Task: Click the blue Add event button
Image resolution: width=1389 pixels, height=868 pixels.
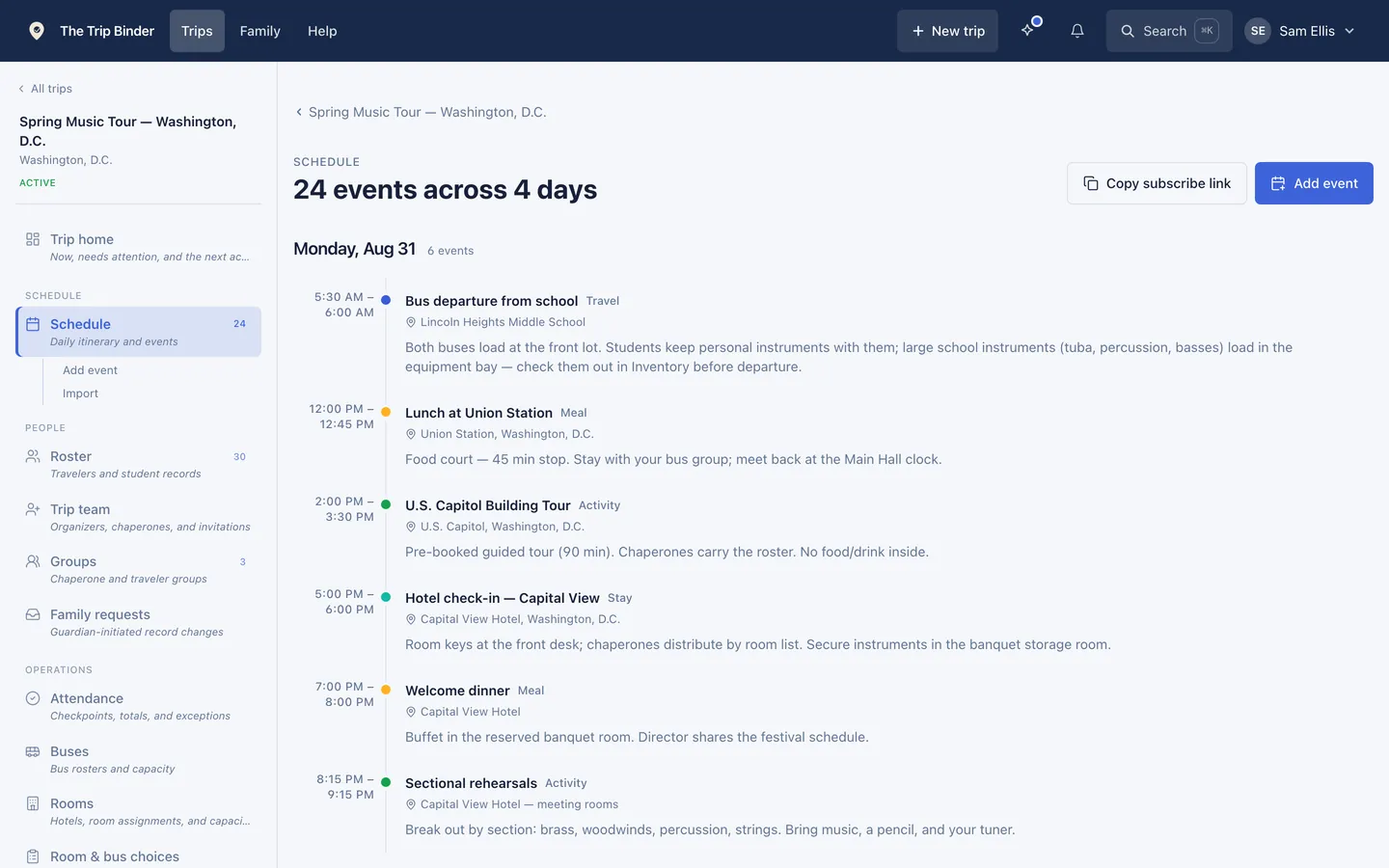Action: [x=1314, y=183]
